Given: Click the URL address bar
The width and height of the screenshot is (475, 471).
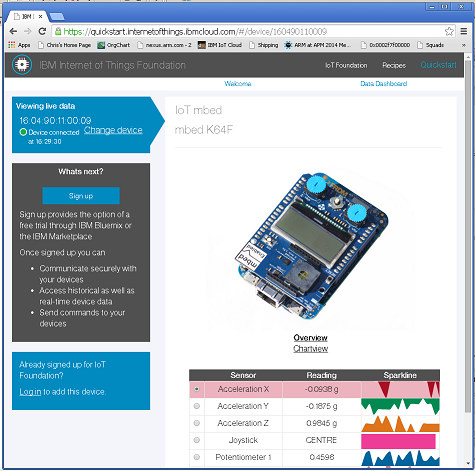Looking at the screenshot, I should (x=248, y=32).
